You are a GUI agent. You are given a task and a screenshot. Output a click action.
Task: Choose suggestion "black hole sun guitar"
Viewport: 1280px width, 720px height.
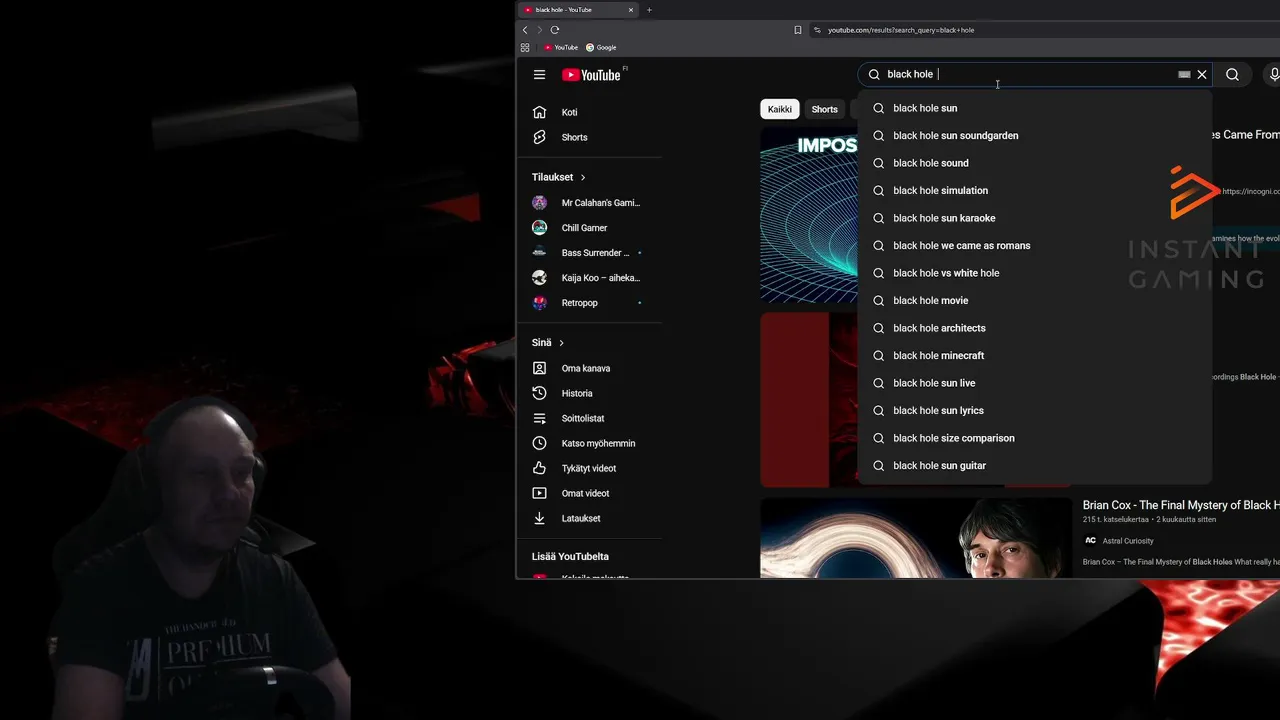click(x=1035, y=466)
